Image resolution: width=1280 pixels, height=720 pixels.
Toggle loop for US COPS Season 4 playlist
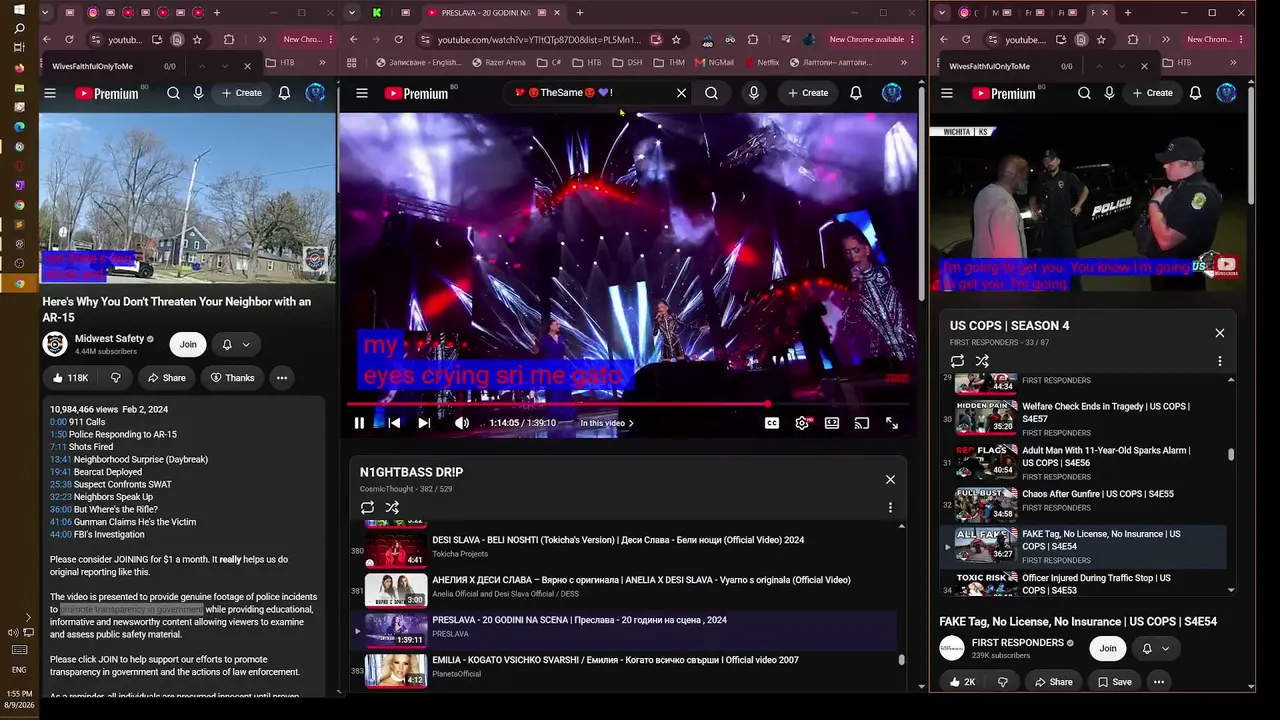[957, 361]
